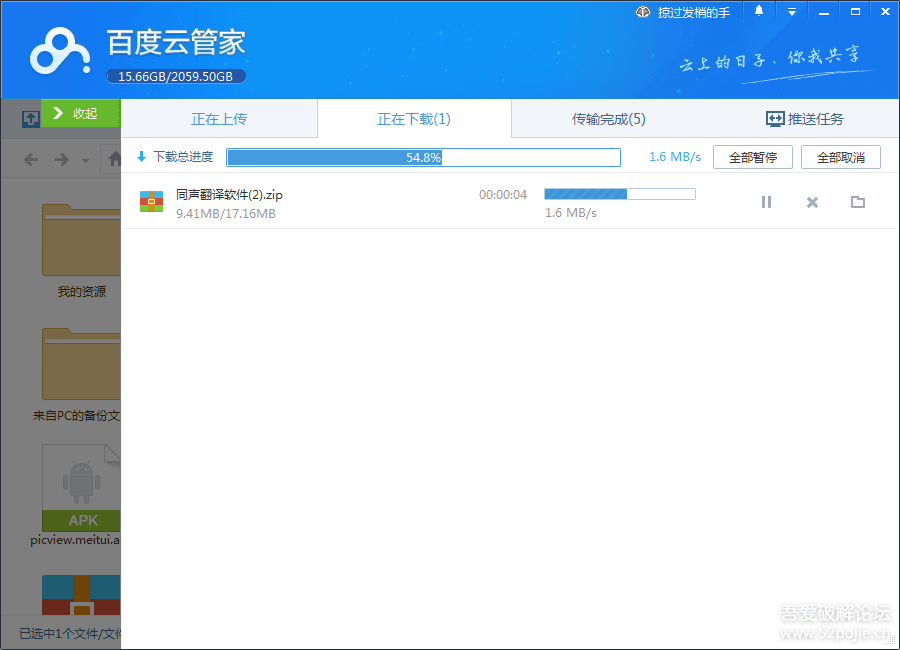Collapse the transfer panel with 收起 button
900x650 pixels.
point(80,113)
